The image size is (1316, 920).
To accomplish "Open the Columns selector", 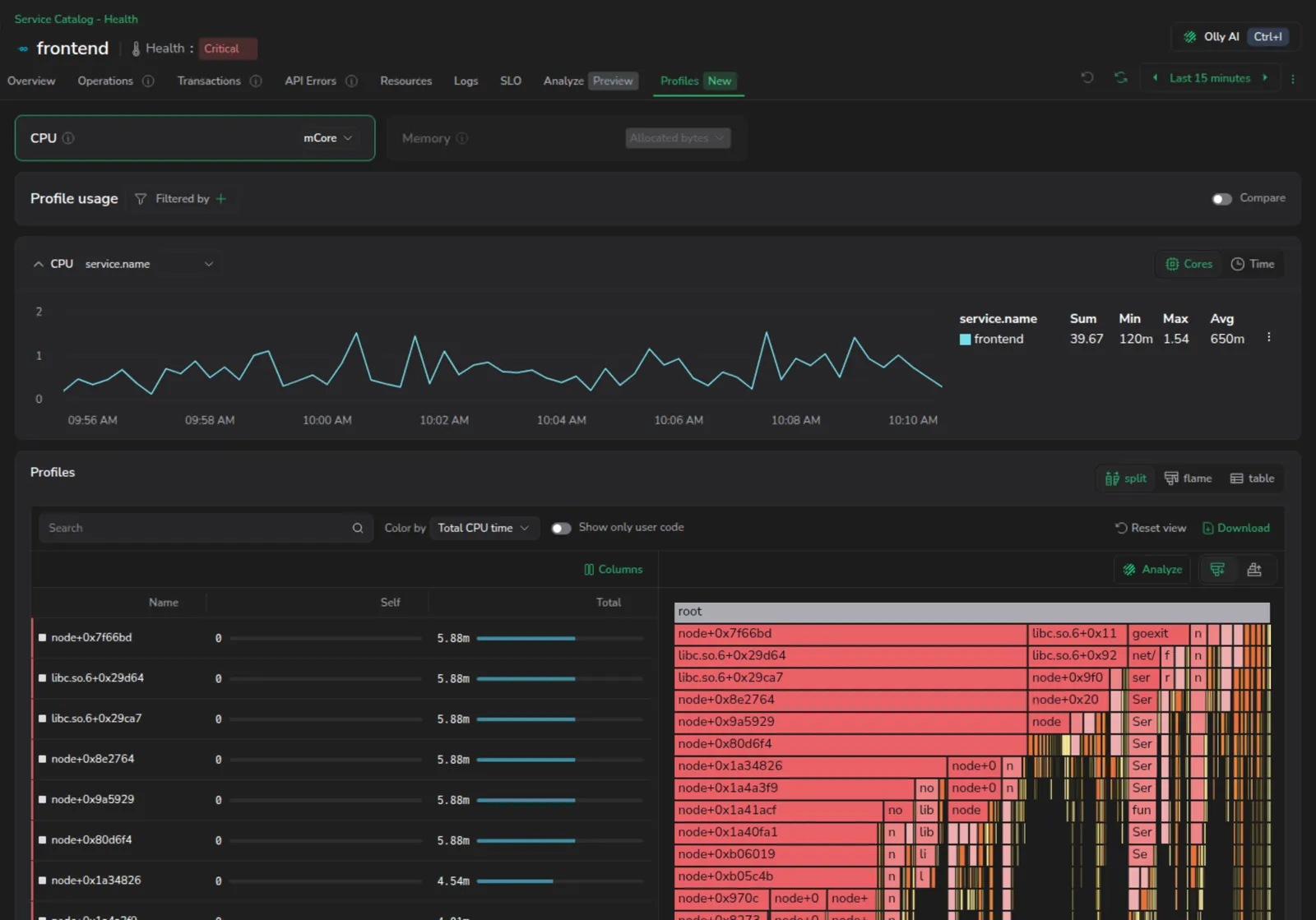I will tap(614, 570).
